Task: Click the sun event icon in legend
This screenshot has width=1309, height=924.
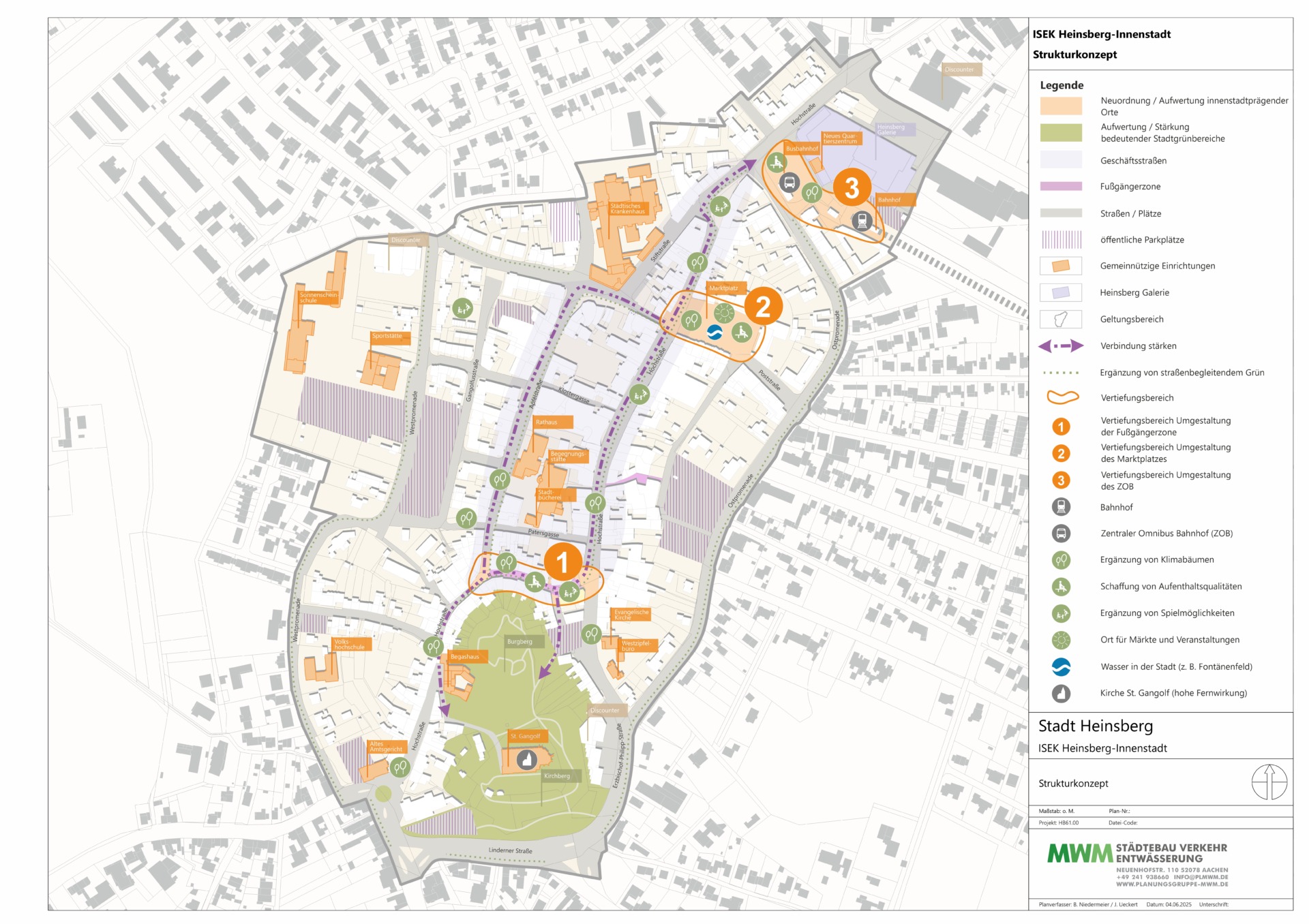Action: (x=1061, y=640)
